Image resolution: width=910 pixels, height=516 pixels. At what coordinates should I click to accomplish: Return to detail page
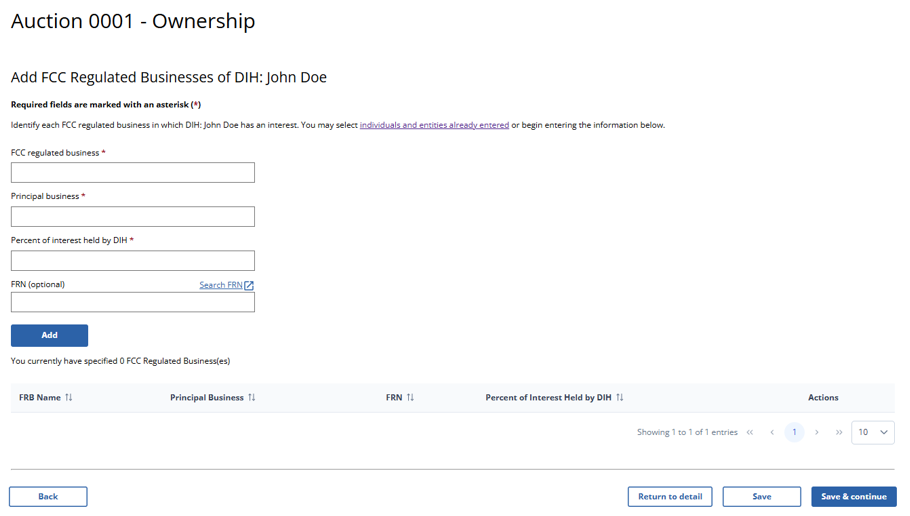coord(669,497)
